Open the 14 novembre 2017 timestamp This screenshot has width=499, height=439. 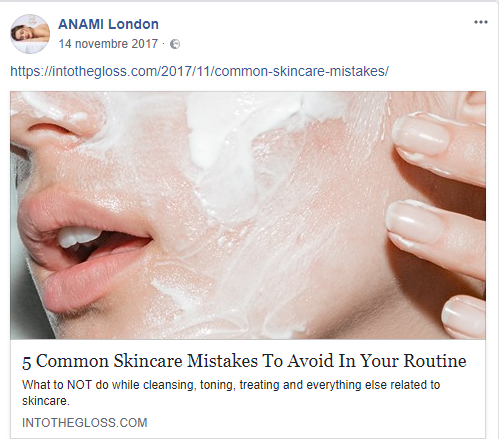point(108,44)
